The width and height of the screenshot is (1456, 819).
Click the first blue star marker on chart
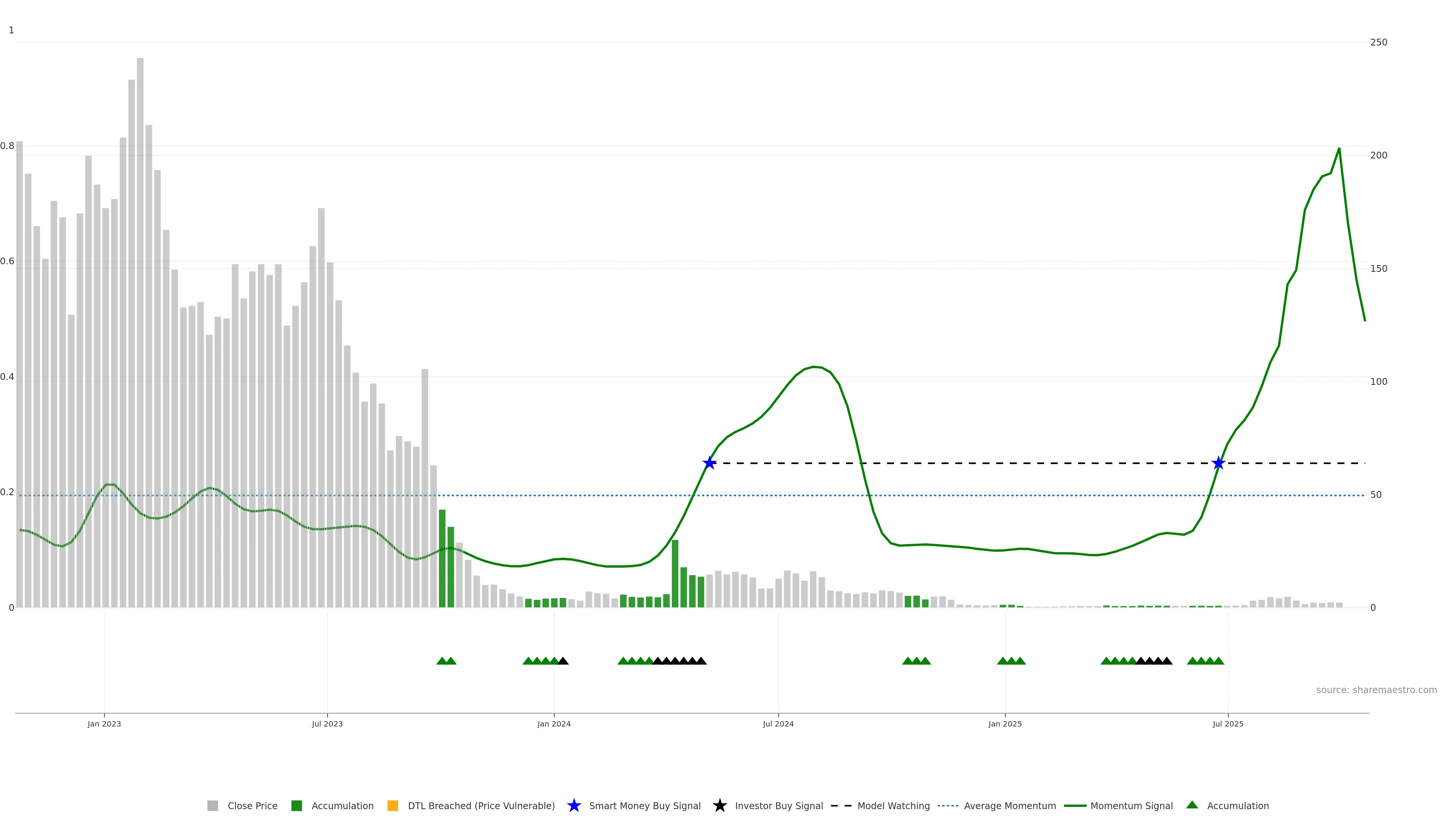(x=709, y=463)
